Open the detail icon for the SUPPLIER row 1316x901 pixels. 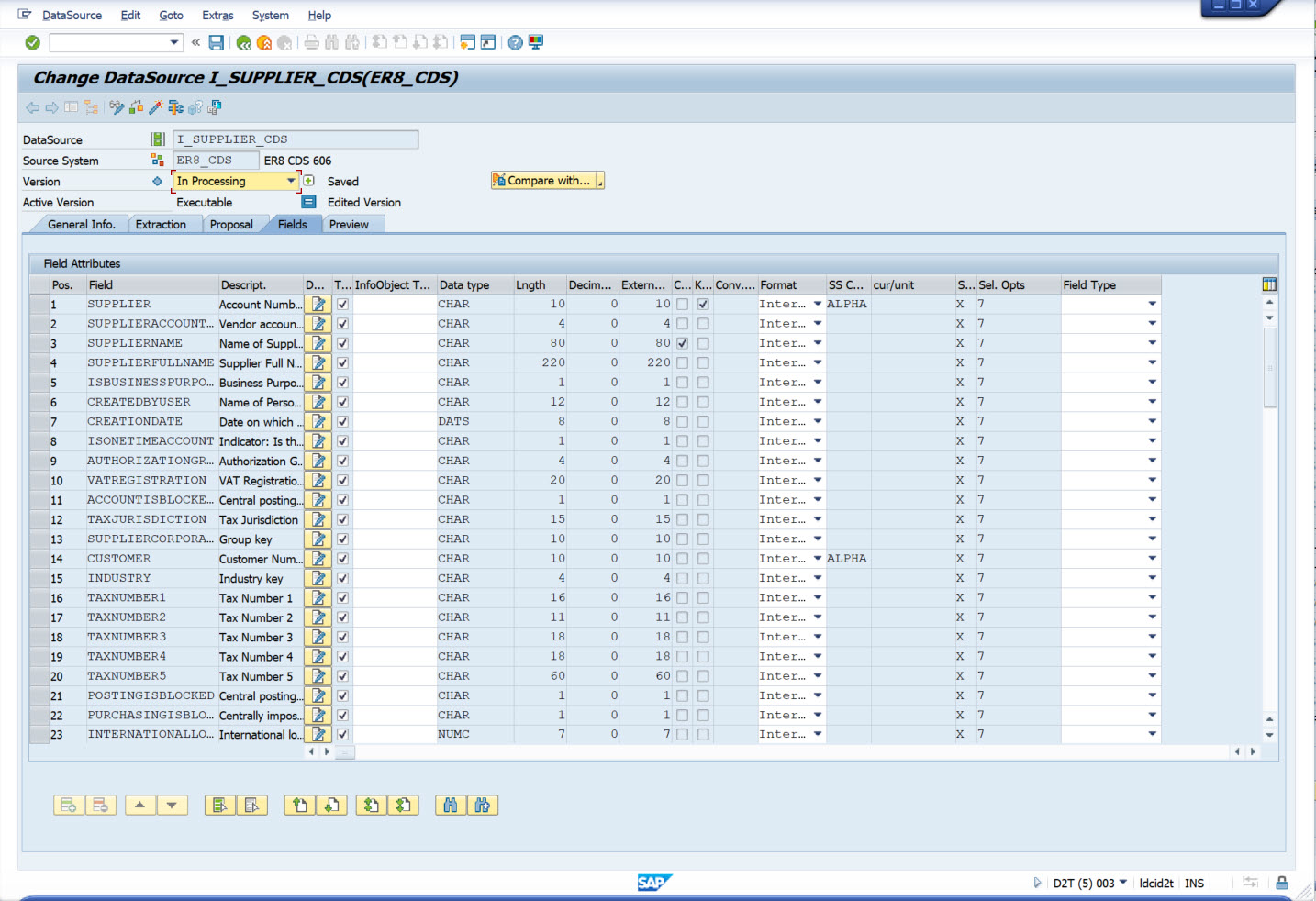point(318,304)
